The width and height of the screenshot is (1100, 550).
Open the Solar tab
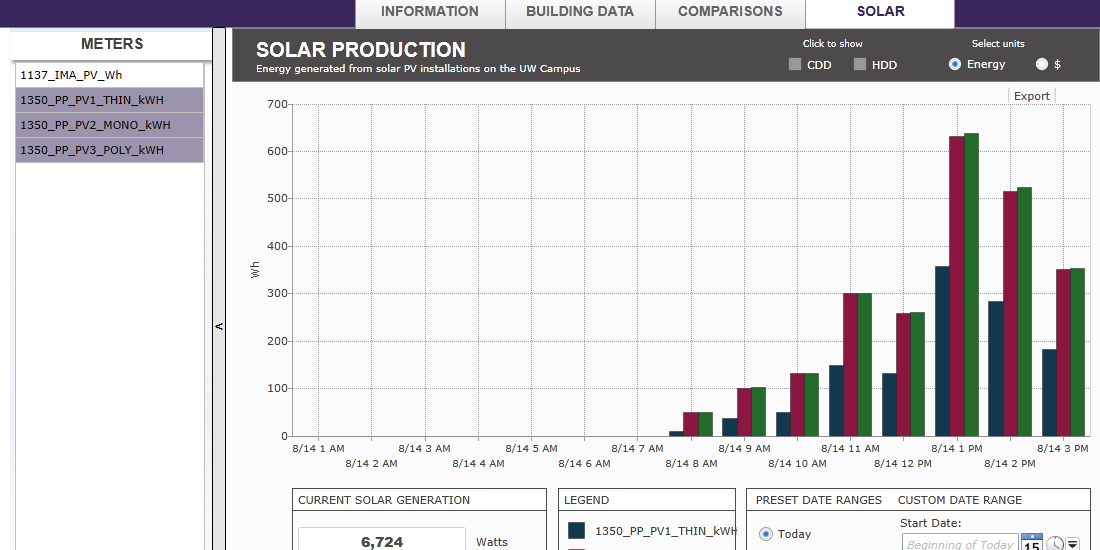[880, 12]
